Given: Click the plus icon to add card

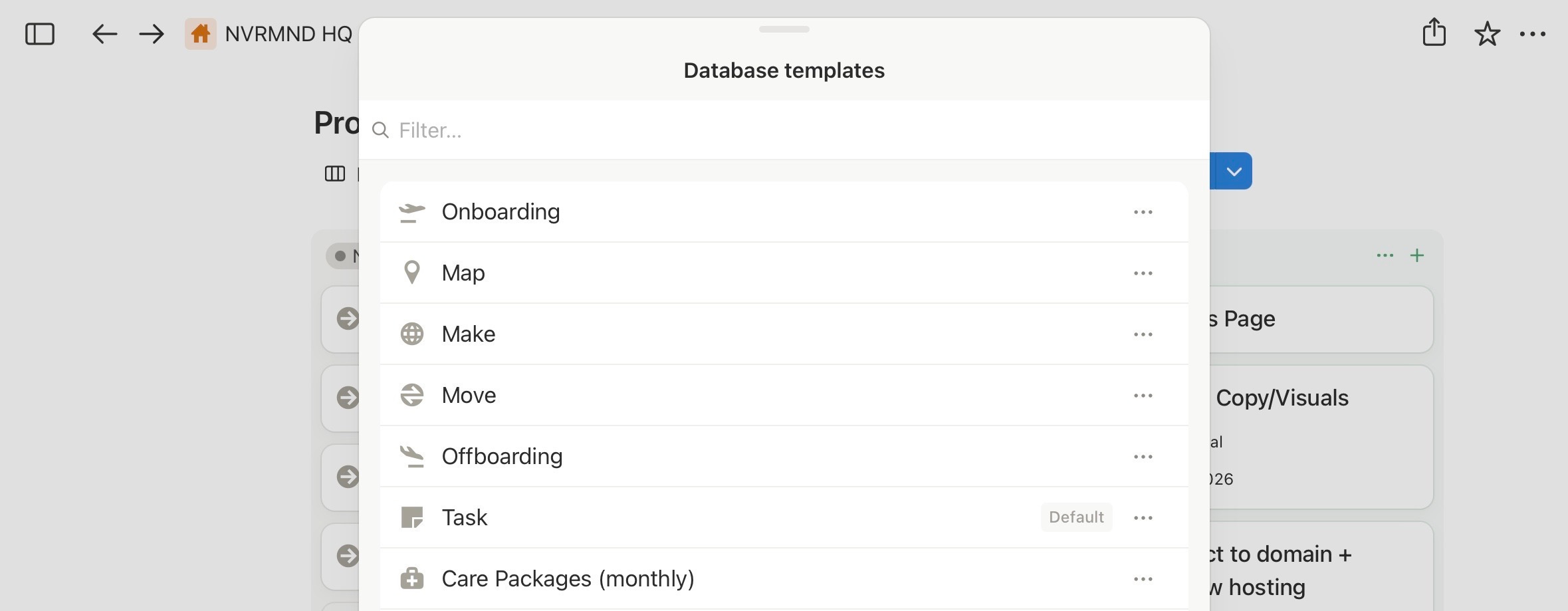Looking at the screenshot, I should (x=1417, y=255).
